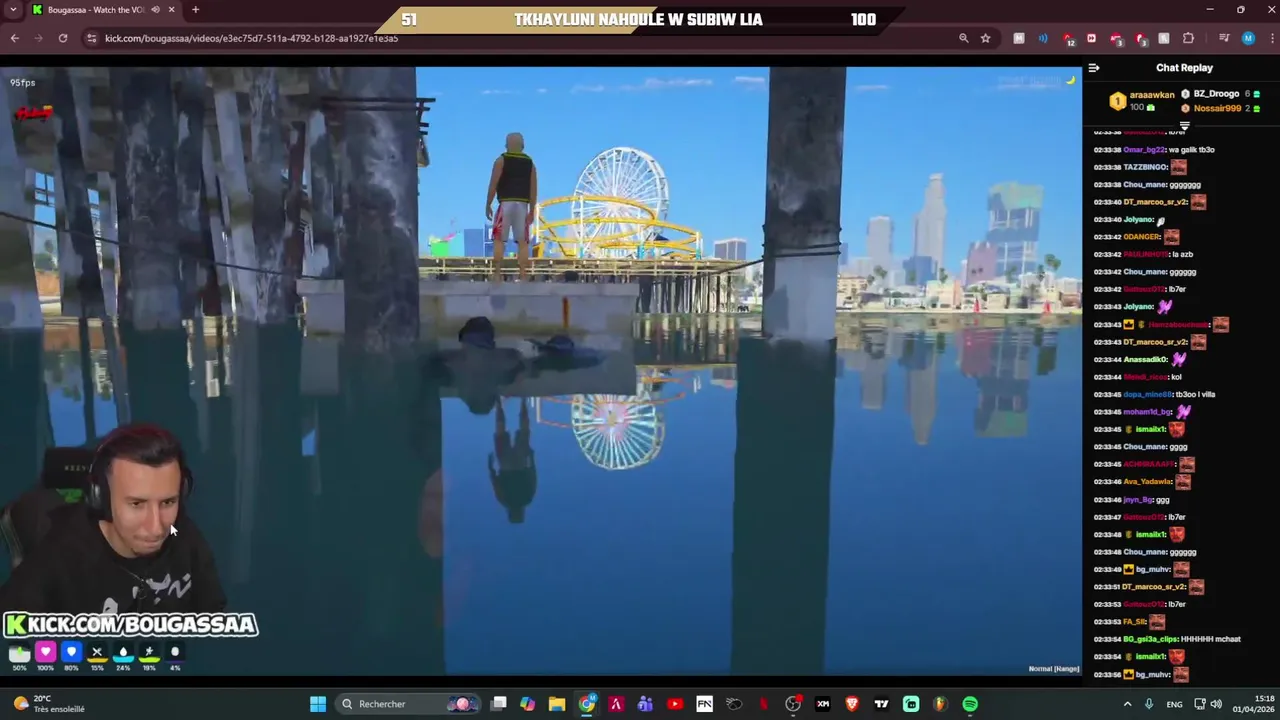The height and width of the screenshot is (720, 1280).
Task: Bookmark this page with star icon
Action: [x=986, y=38]
